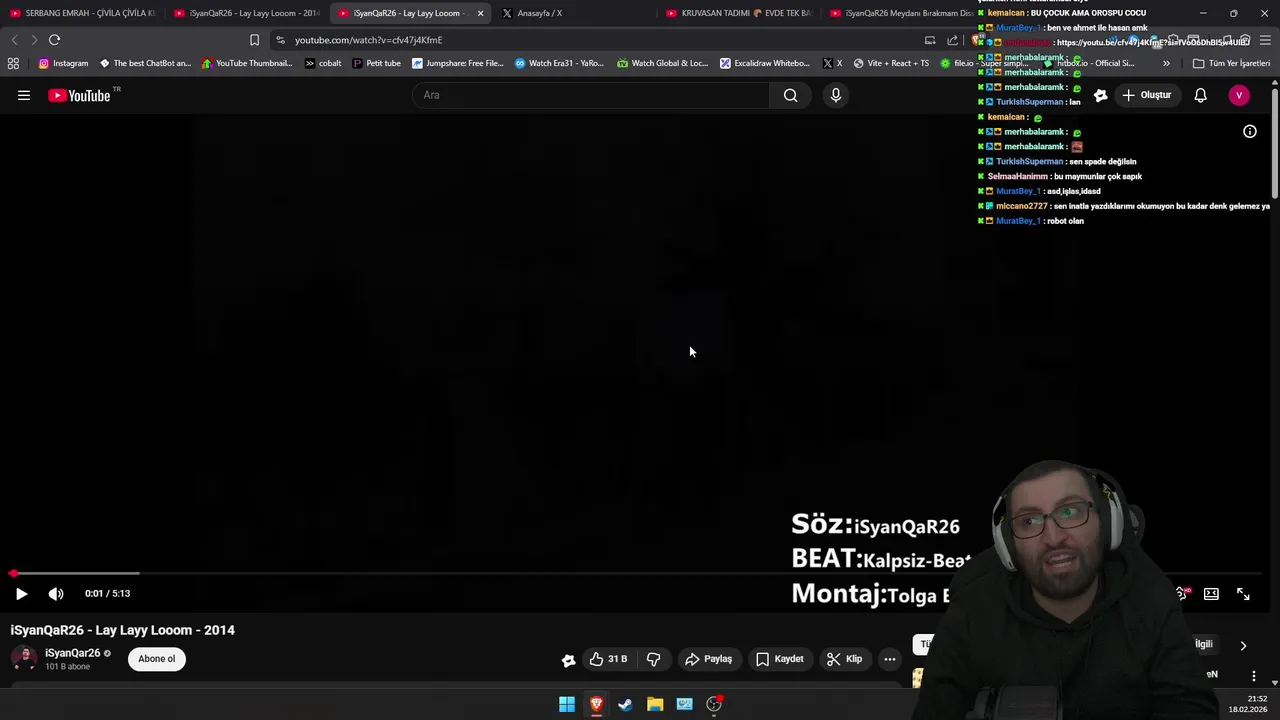This screenshot has width=1280, height=720.
Task: Reload the page
Action: point(54,40)
